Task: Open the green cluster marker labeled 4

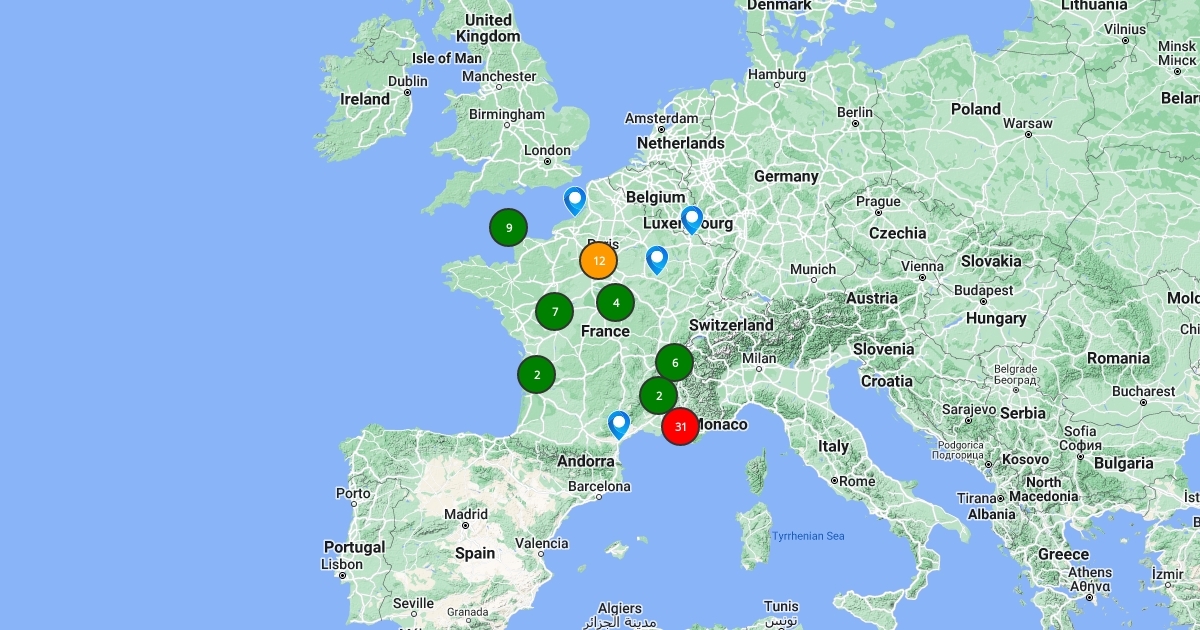Action: click(615, 302)
